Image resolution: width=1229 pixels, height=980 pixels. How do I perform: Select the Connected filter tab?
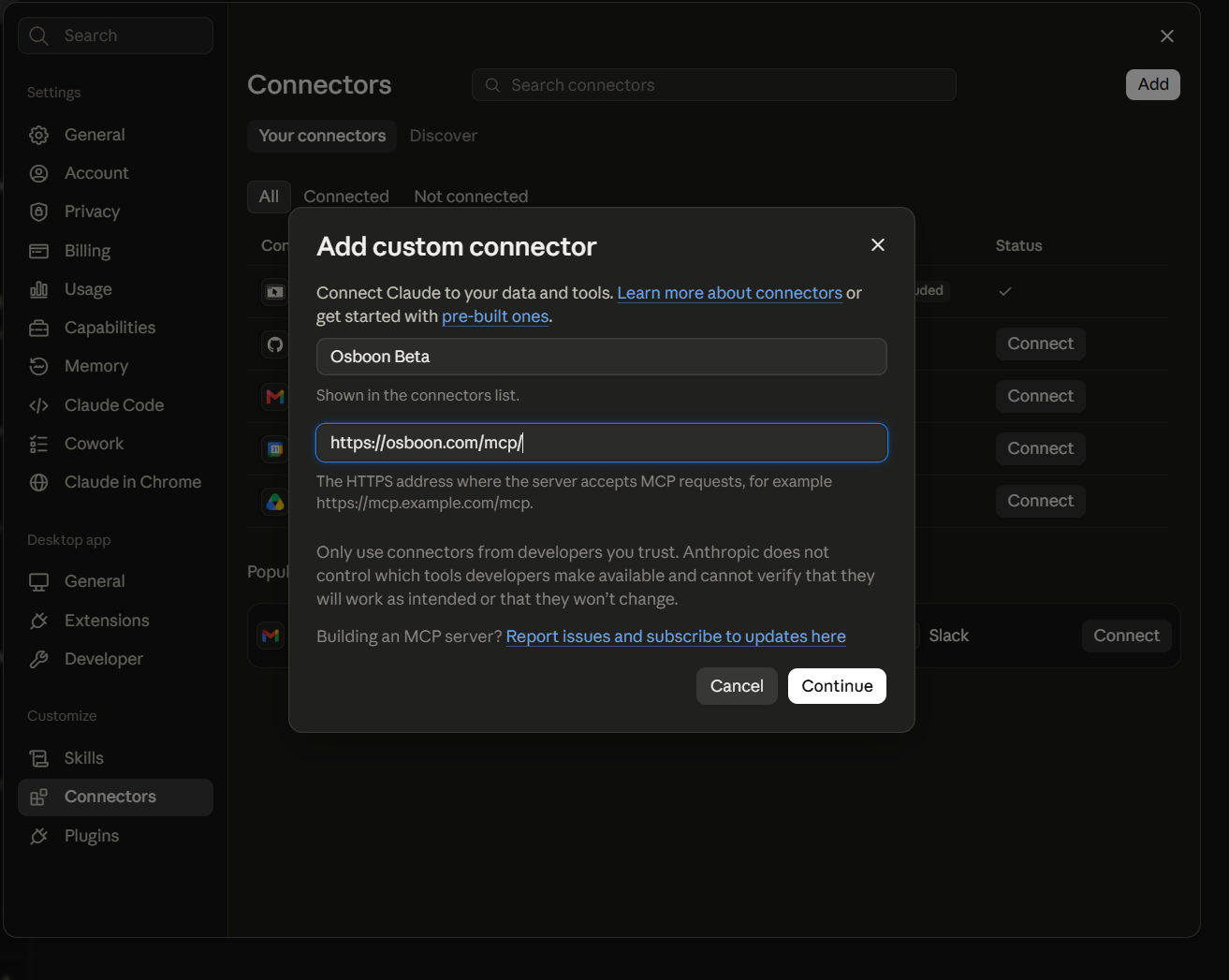click(346, 197)
